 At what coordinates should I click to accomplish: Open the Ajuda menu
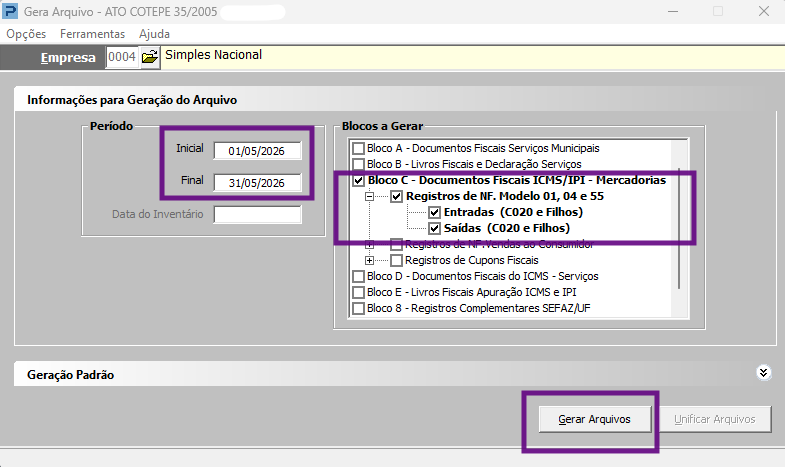154,34
